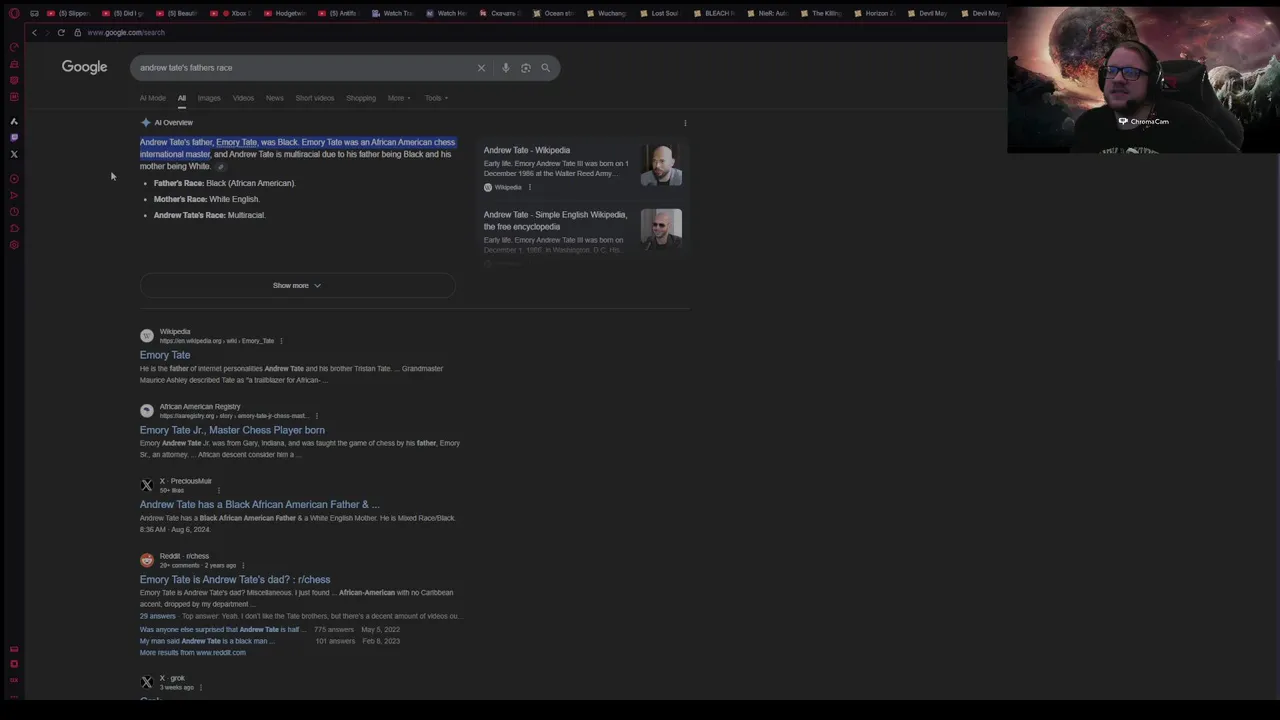Switch to the 'Horizon Z' browser tab
Screen dimensions: 1280x720
875,13
